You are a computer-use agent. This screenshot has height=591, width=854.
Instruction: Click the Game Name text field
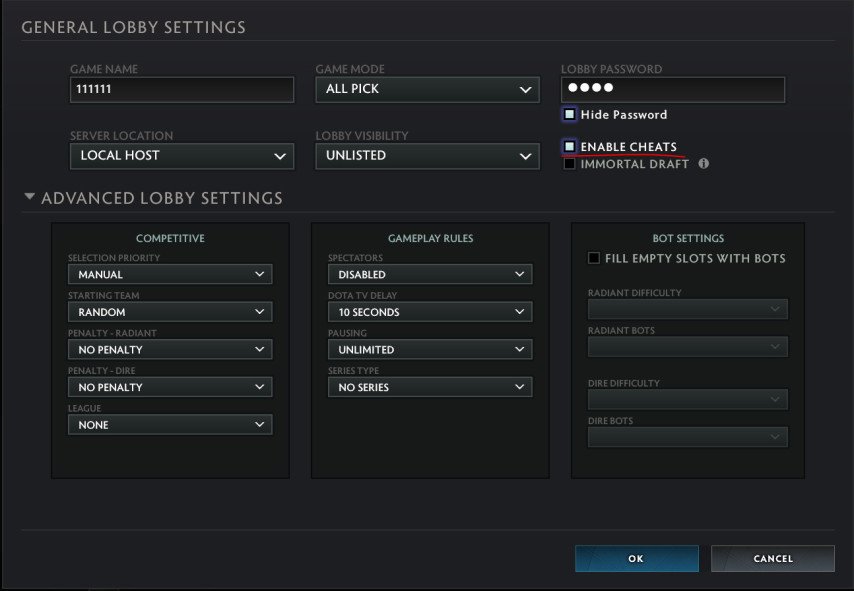click(x=181, y=89)
